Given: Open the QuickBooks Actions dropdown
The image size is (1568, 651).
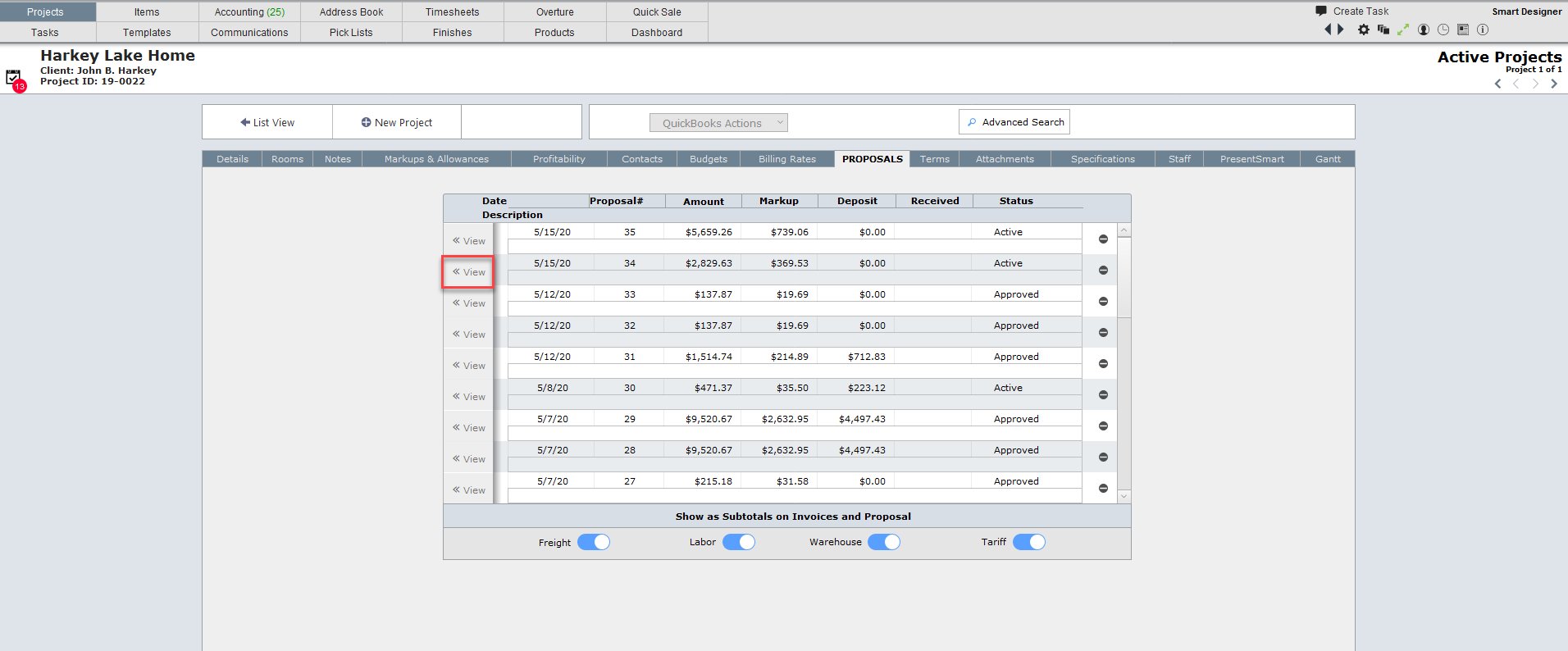Looking at the screenshot, I should (x=718, y=123).
